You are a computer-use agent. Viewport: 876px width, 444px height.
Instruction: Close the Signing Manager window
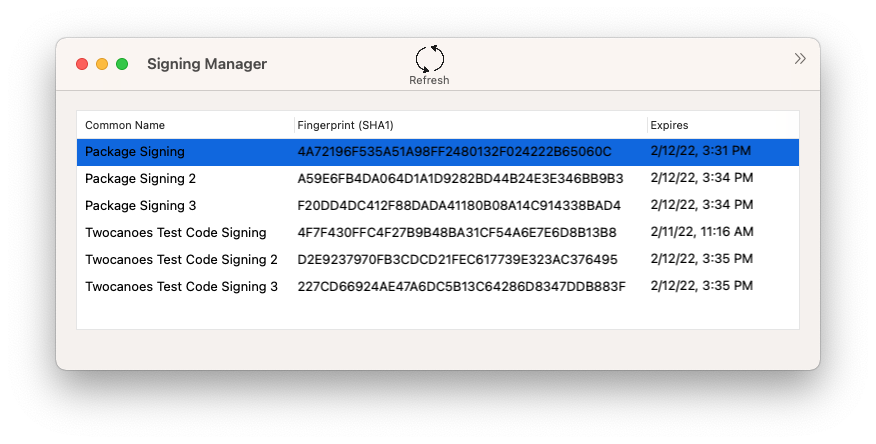pos(82,64)
